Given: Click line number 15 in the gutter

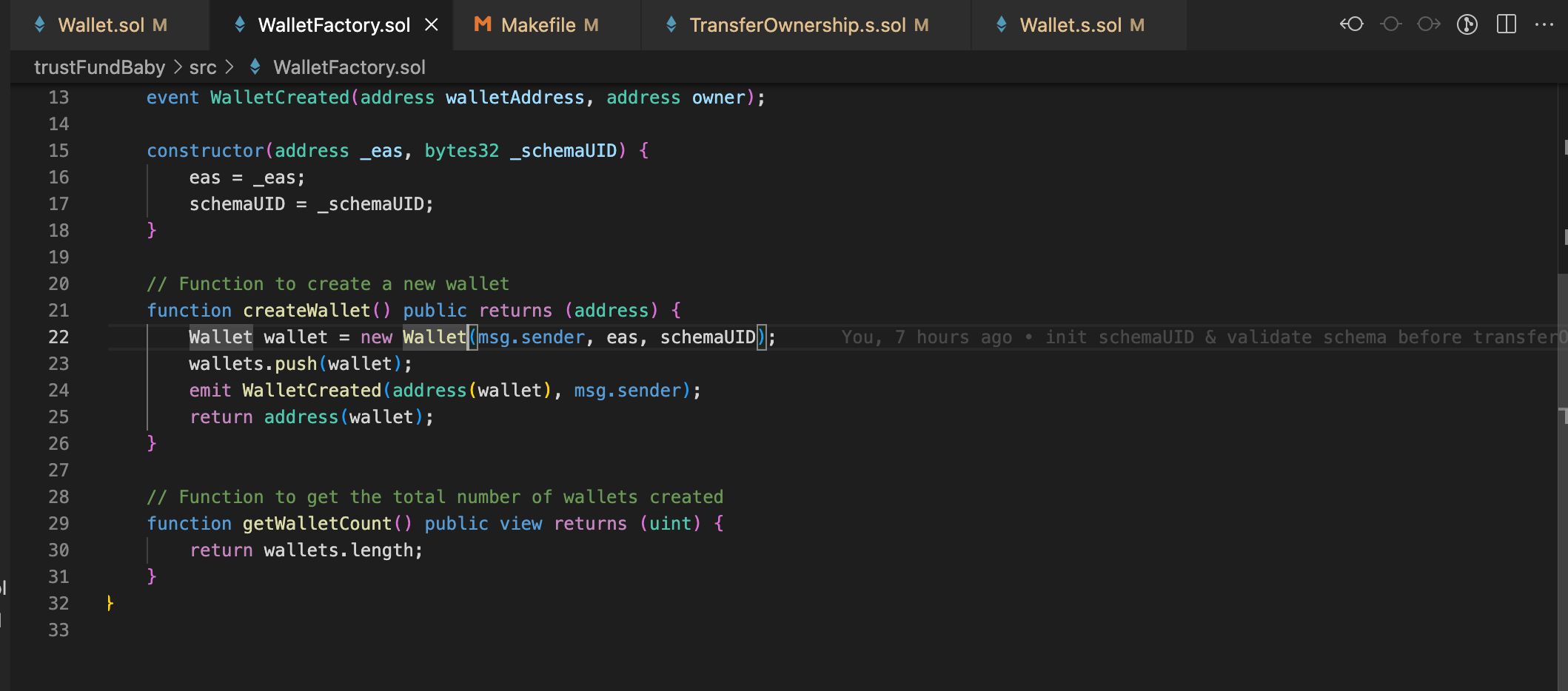Looking at the screenshot, I should click(58, 151).
